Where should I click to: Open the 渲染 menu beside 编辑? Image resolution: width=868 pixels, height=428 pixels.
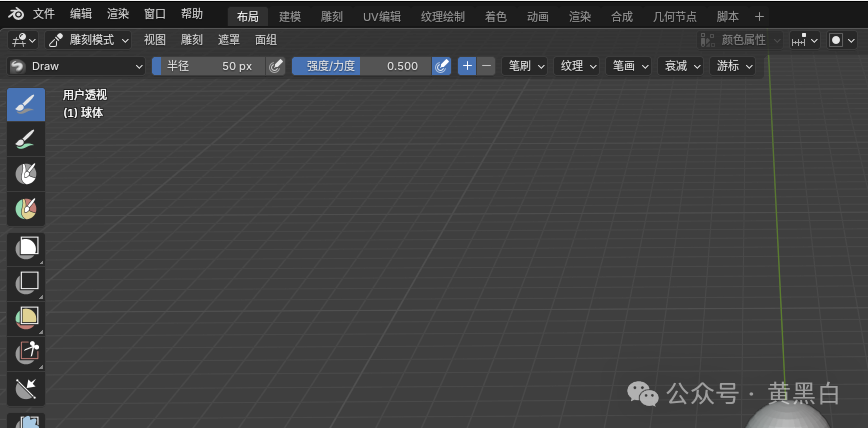[x=118, y=14]
